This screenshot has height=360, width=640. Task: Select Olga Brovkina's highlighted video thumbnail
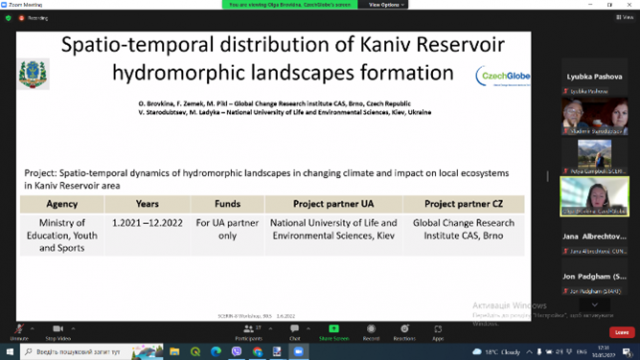click(594, 196)
